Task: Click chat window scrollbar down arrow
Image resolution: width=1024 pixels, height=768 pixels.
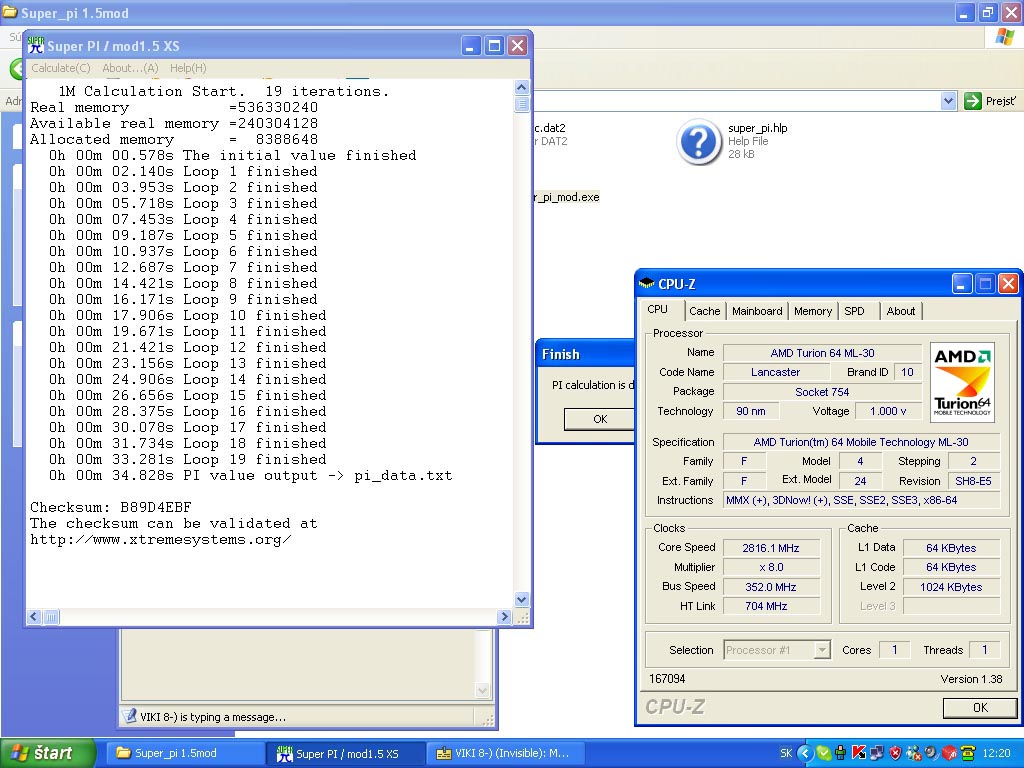Action: [x=482, y=690]
